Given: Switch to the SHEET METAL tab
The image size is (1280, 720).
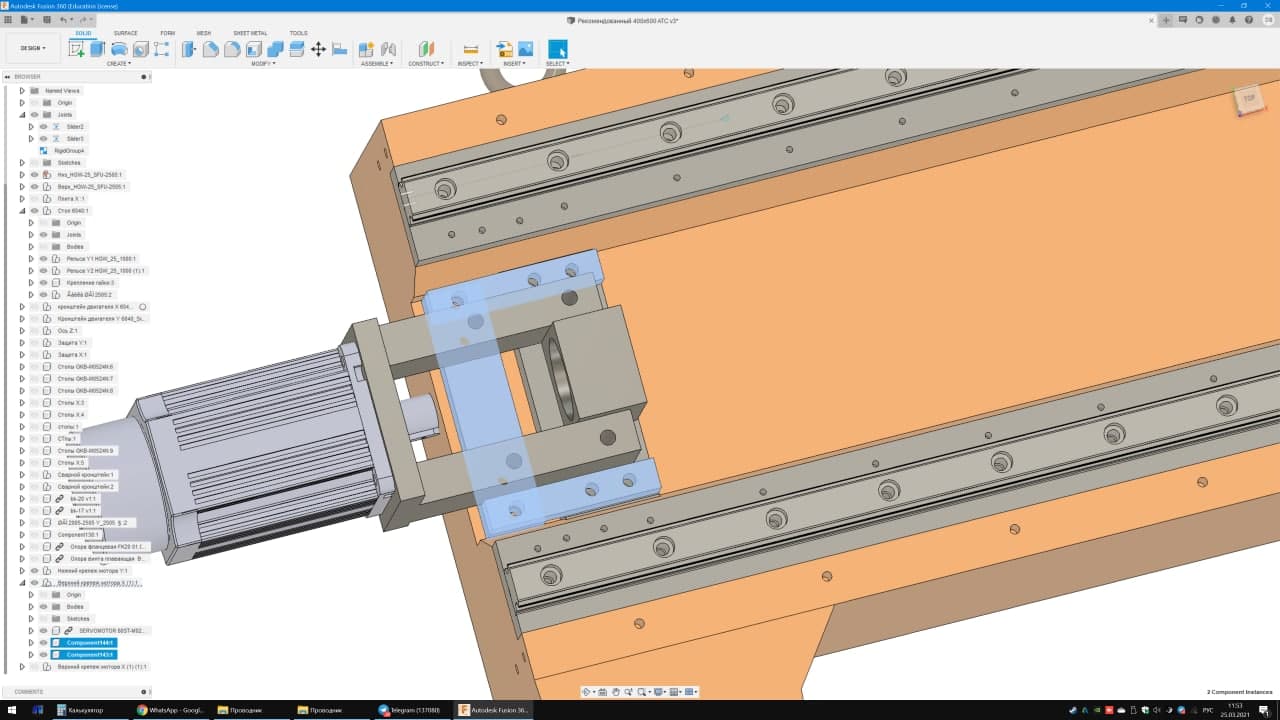Looking at the screenshot, I should pyautogui.click(x=249, y=33).
